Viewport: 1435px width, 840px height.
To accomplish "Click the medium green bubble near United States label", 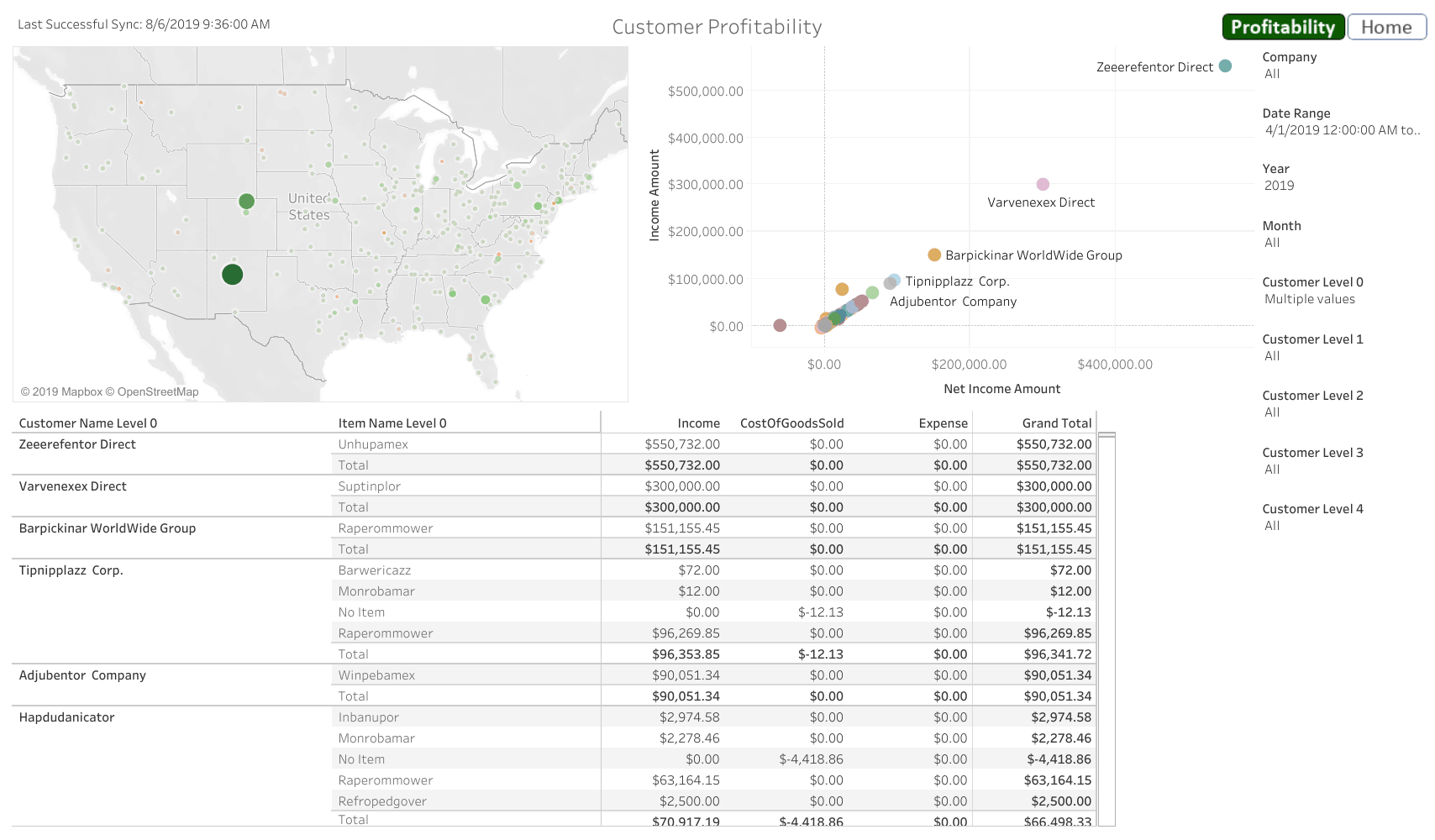I will coord(246,201).
